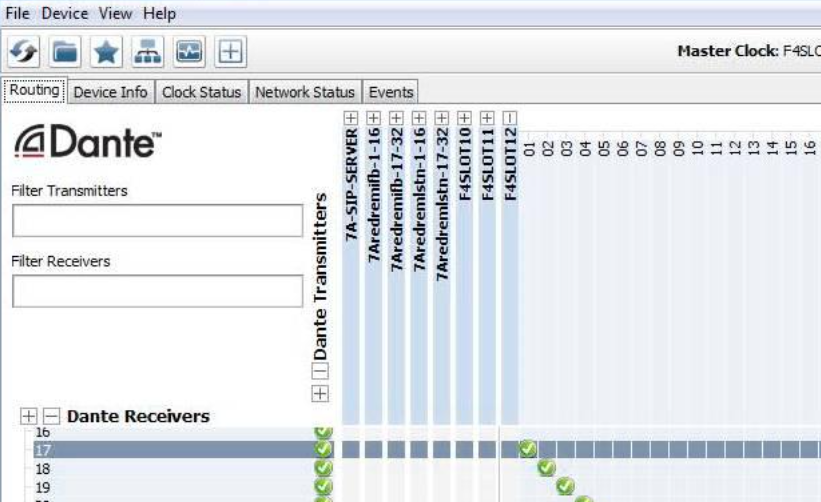Toggle subscription checkmark for channel 17 to transmitter 01
821x502 pixels.
tap(528, 449)
